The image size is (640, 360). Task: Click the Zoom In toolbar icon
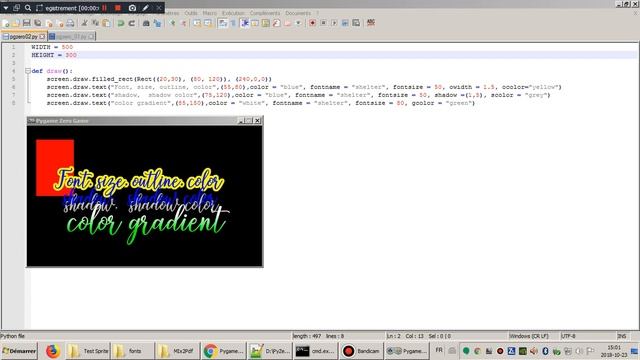click(173, 23)
